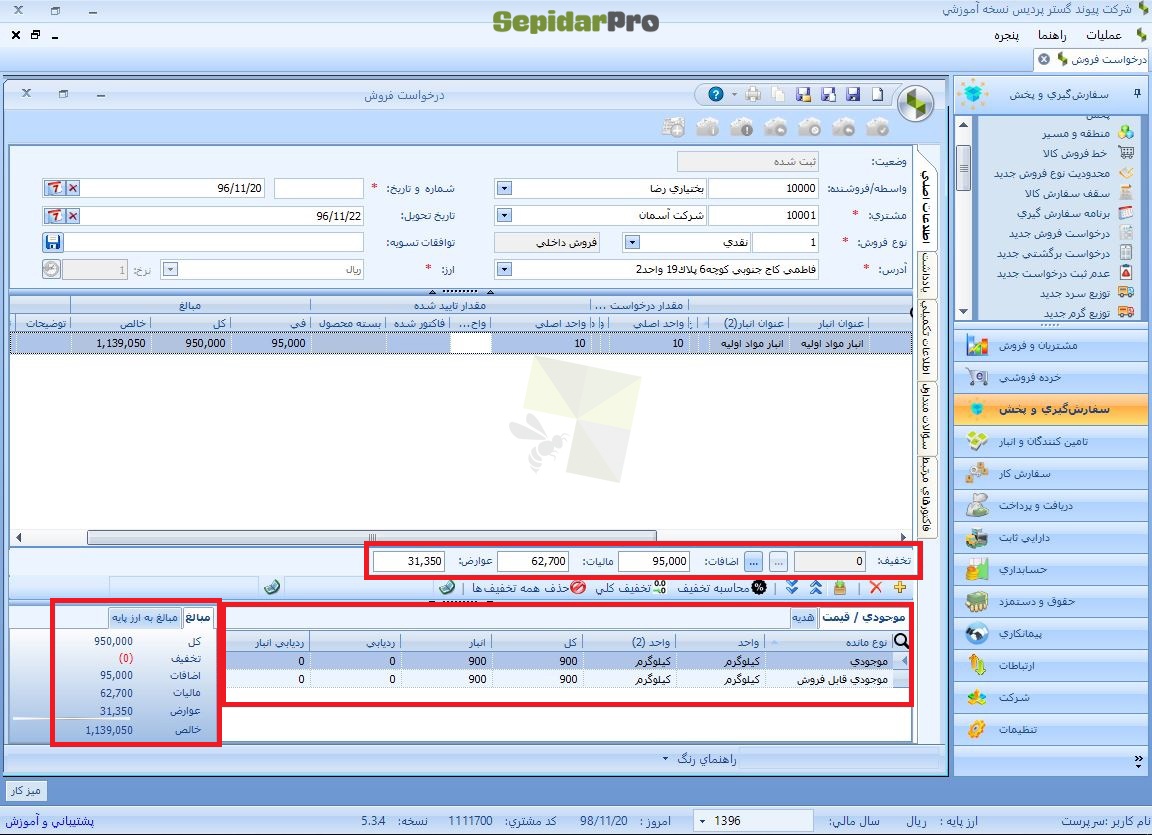Click money icon after حذف همه تخفيف ها
This screenshot has height=835, width=1152.
(447, 588)
